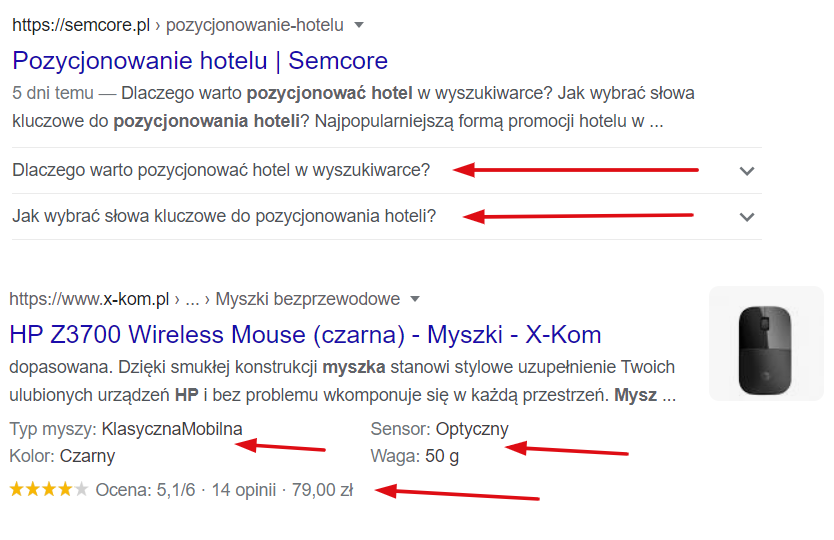Click the question 'Dlaczego warto pozycjonować hotel w wyszukiwarce?'

point(221,170)
